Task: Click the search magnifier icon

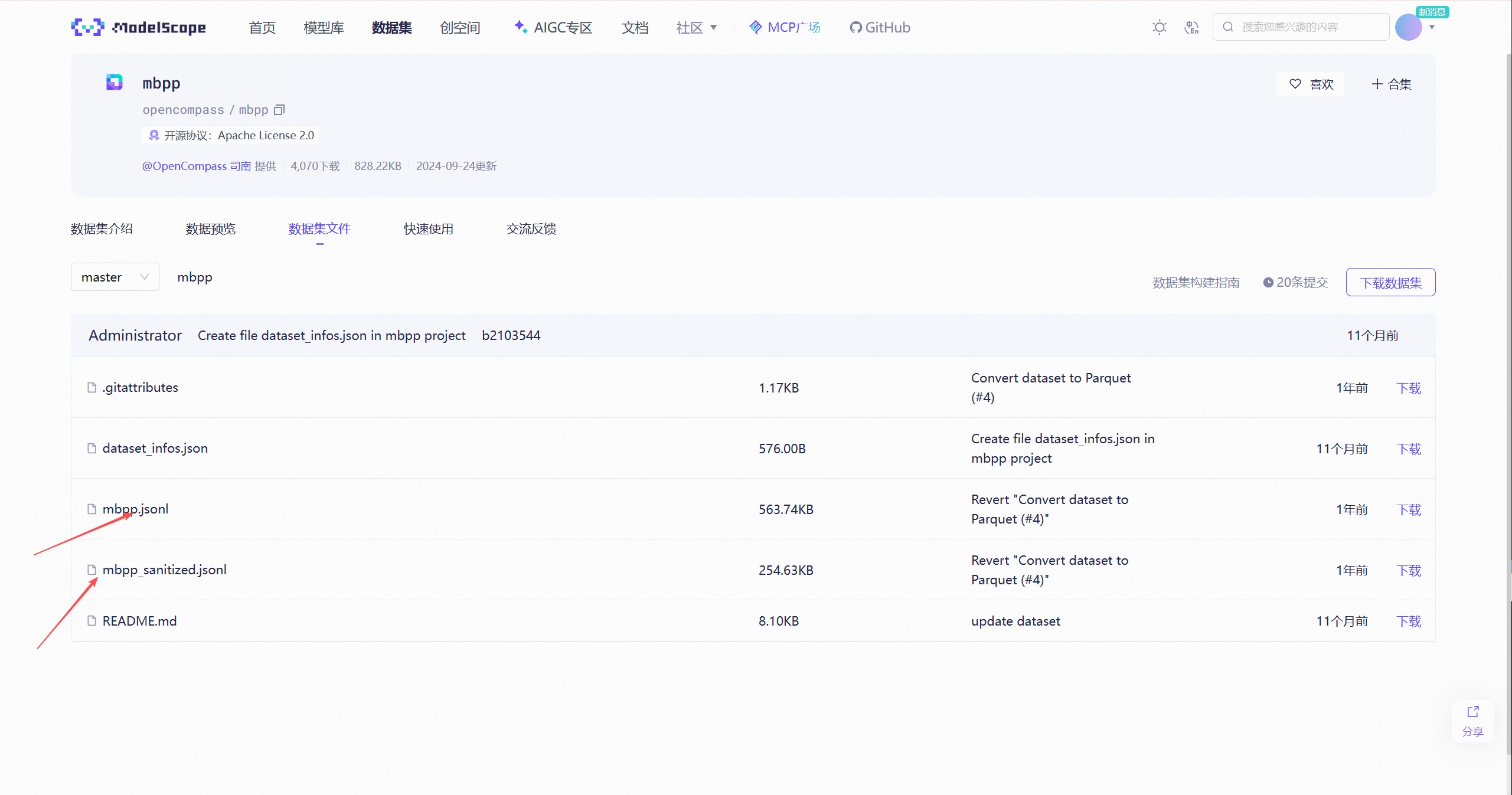Action: coord(1228,27)
